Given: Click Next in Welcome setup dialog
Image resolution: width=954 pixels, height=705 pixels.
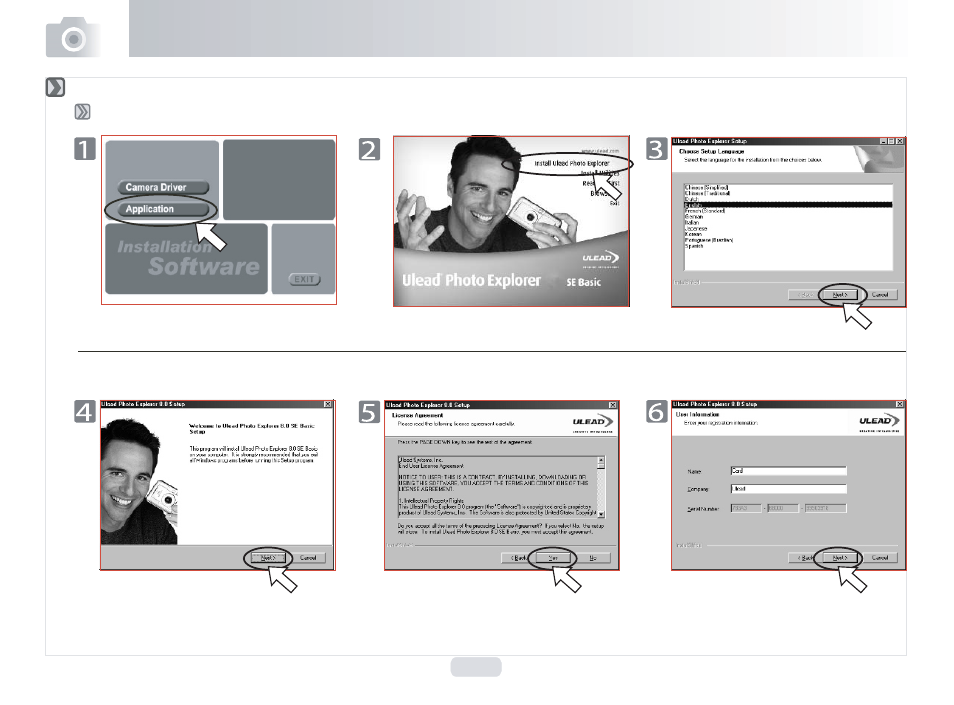Looking at the screenshot, I should (x=268, y=557).
